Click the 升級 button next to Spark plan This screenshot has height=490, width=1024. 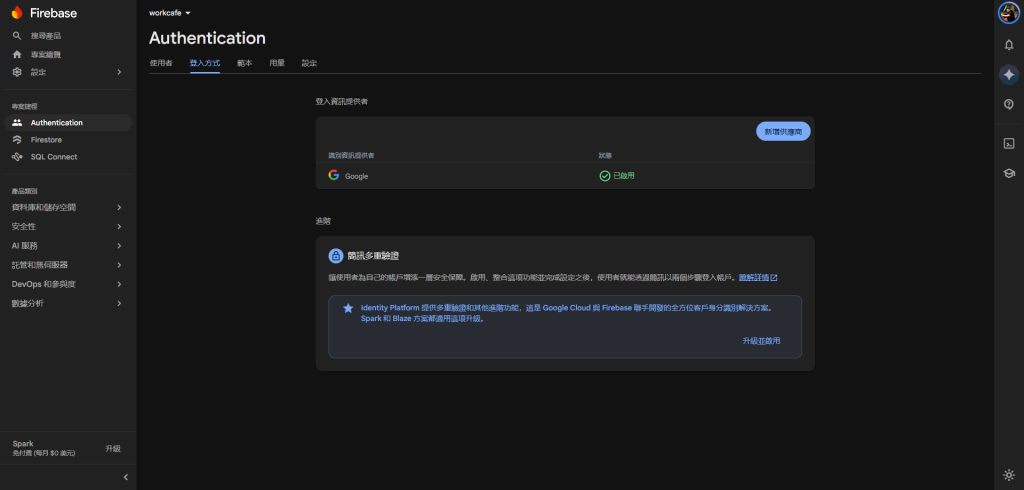(113, 449)
